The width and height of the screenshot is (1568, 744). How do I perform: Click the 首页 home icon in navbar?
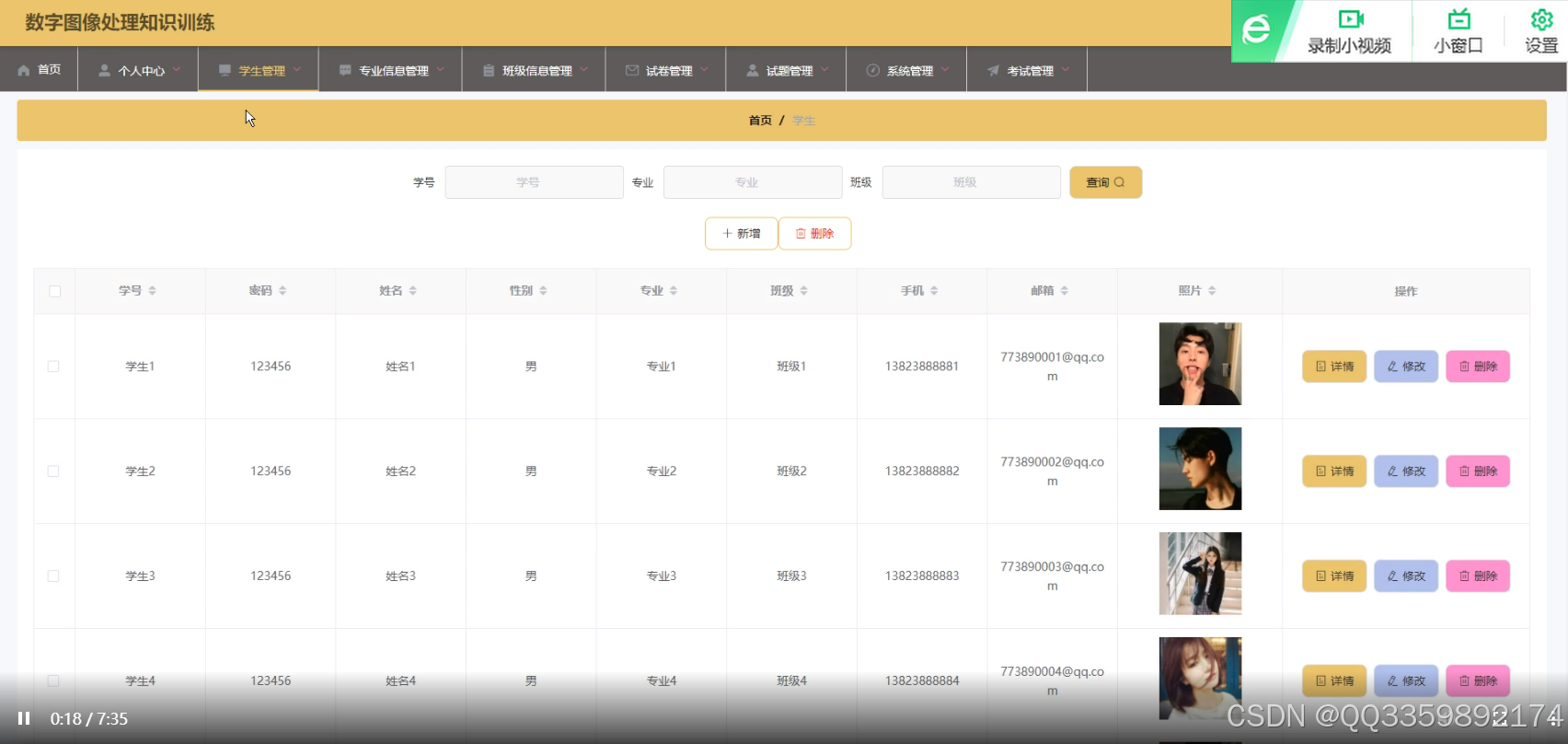[x=24, y=70]
